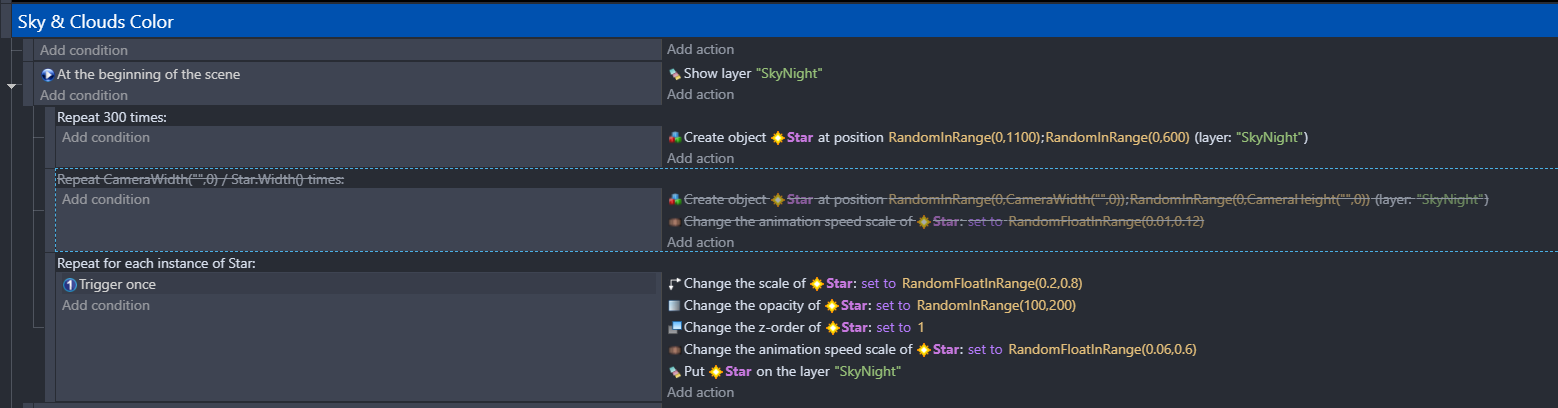1558x408 pixels.
Task: Collapse the 'At the beginning of the scene' event
Action: tap(12, 87)
